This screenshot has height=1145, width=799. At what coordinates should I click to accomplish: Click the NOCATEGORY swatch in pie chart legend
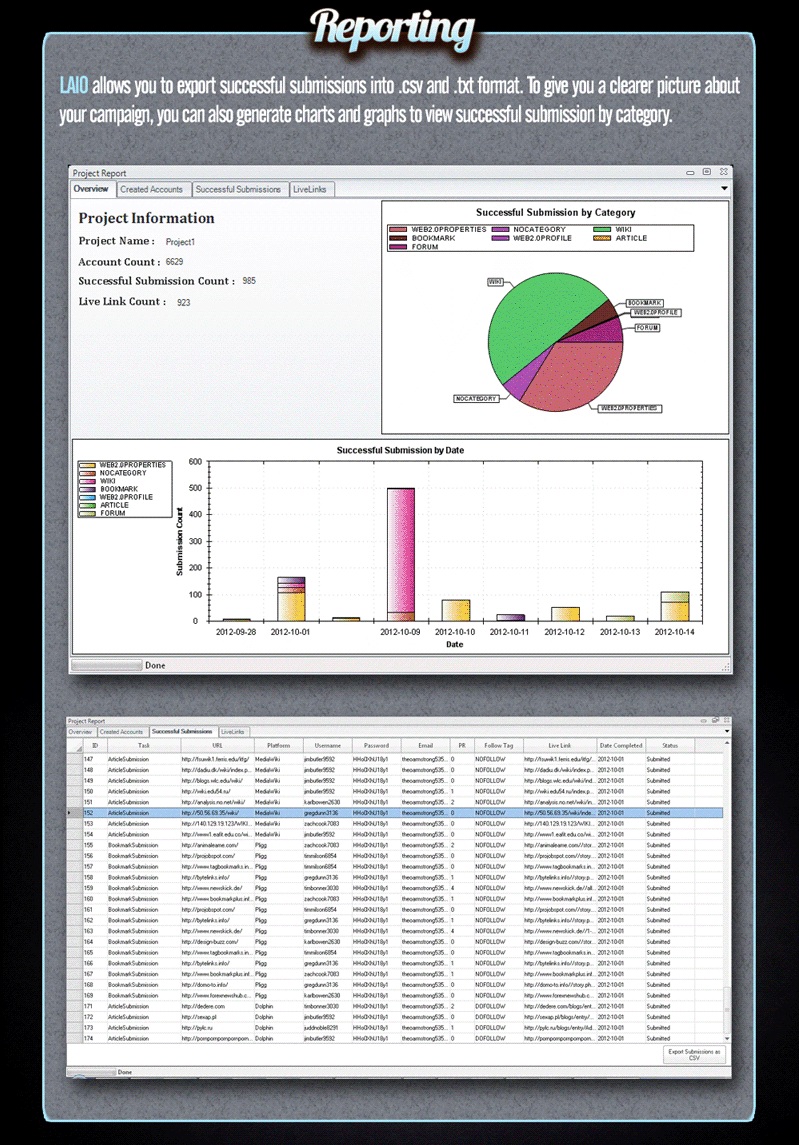click(x=500, y=229)
